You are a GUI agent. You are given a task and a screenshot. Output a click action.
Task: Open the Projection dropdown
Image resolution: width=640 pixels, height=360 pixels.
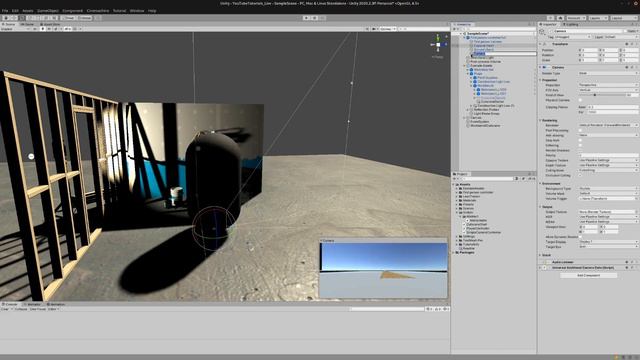point(608,85)
